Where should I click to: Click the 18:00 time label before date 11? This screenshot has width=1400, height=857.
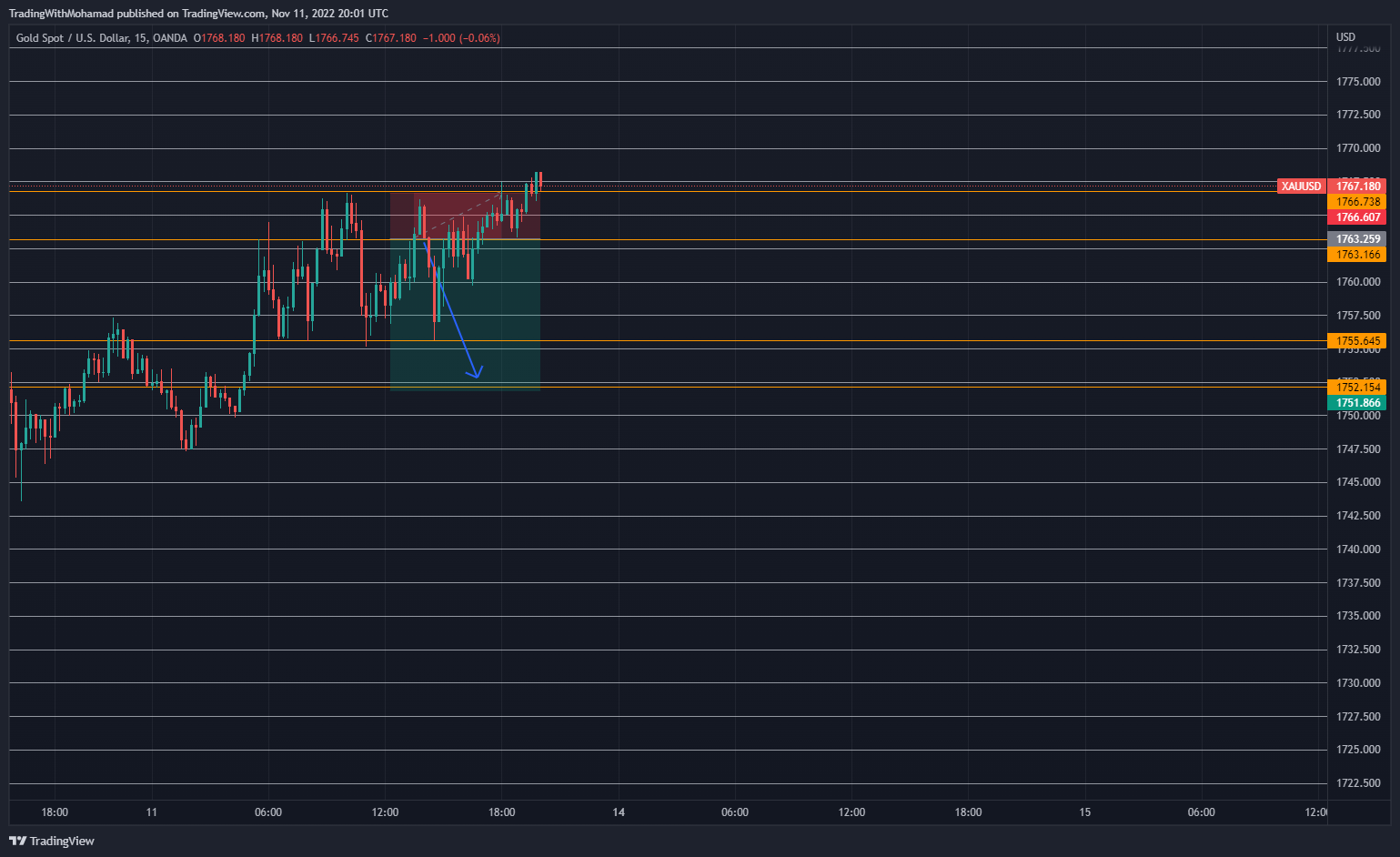pos(55,812)
